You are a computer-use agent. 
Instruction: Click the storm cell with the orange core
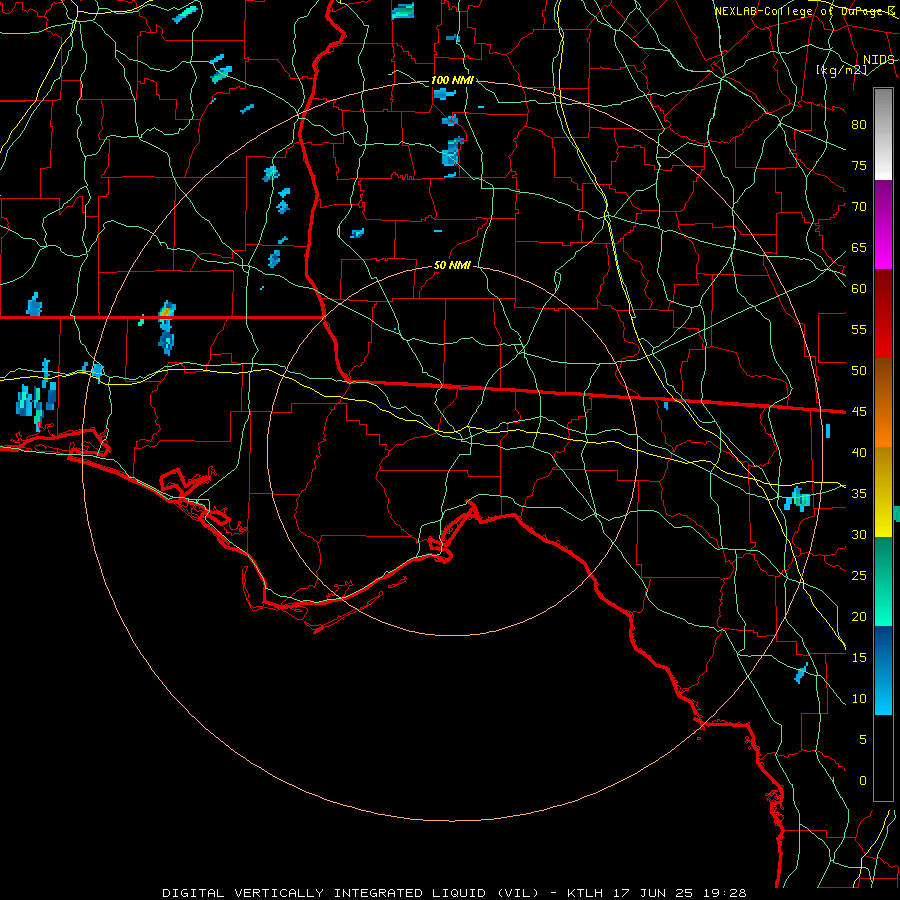(x=166, y=327)
